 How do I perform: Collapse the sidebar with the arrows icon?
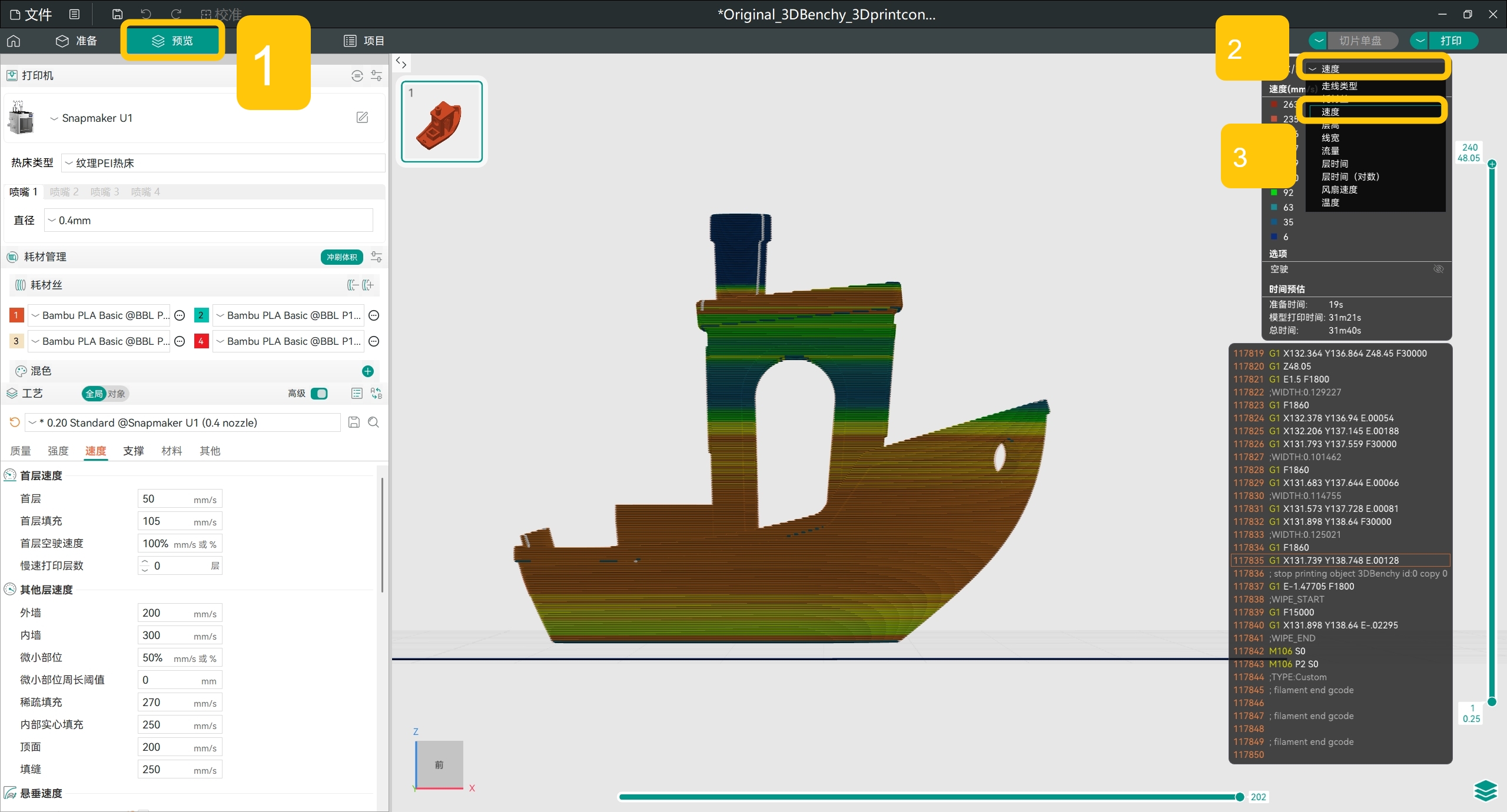(401, 62)
